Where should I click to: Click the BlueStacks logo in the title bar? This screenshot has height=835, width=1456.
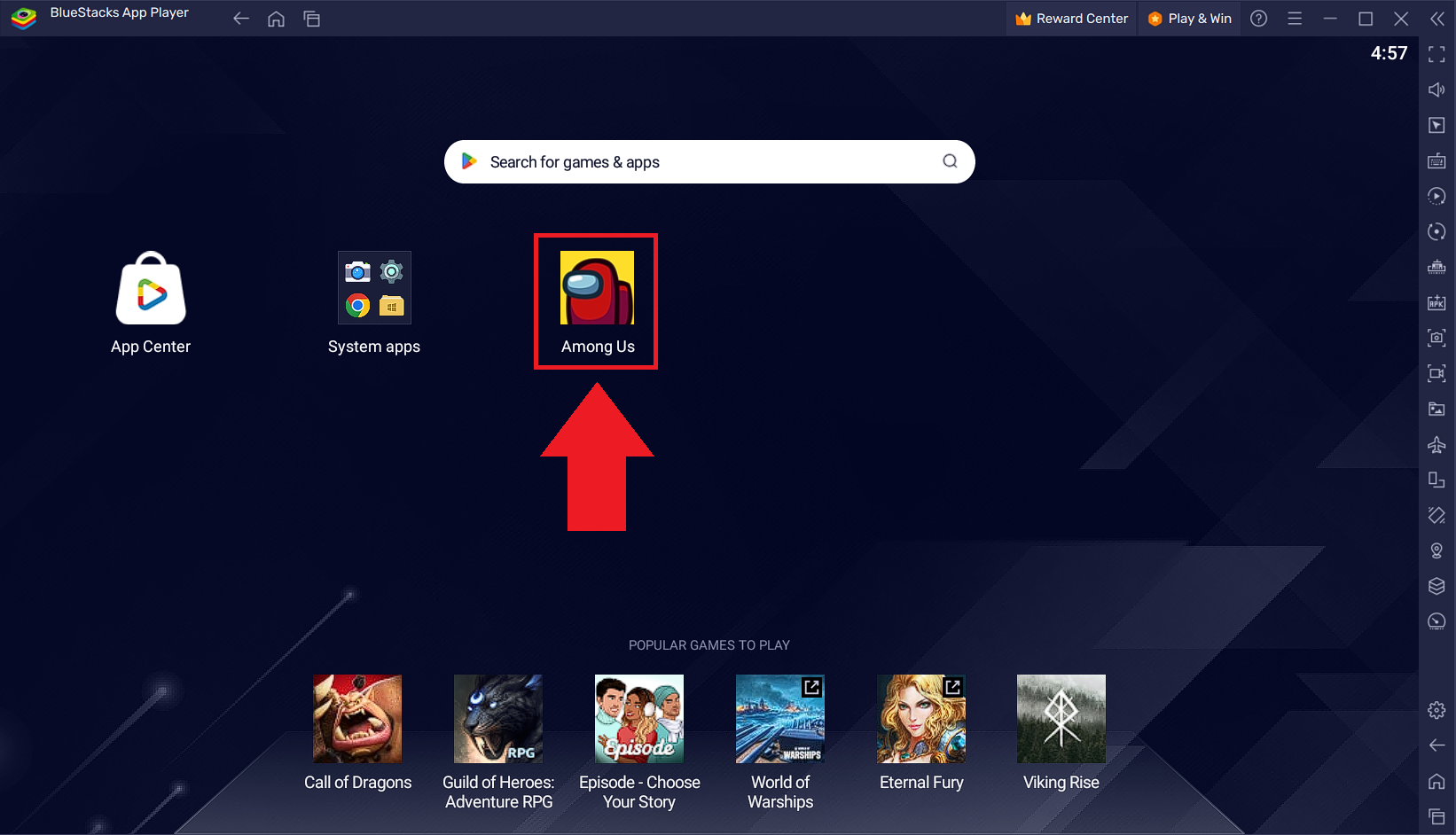coord(24,18)
